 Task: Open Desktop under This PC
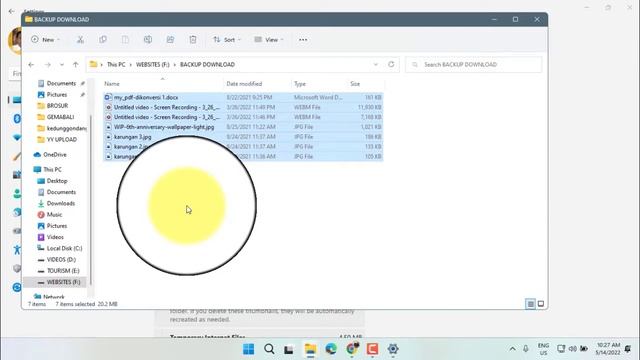pos(53,181)
